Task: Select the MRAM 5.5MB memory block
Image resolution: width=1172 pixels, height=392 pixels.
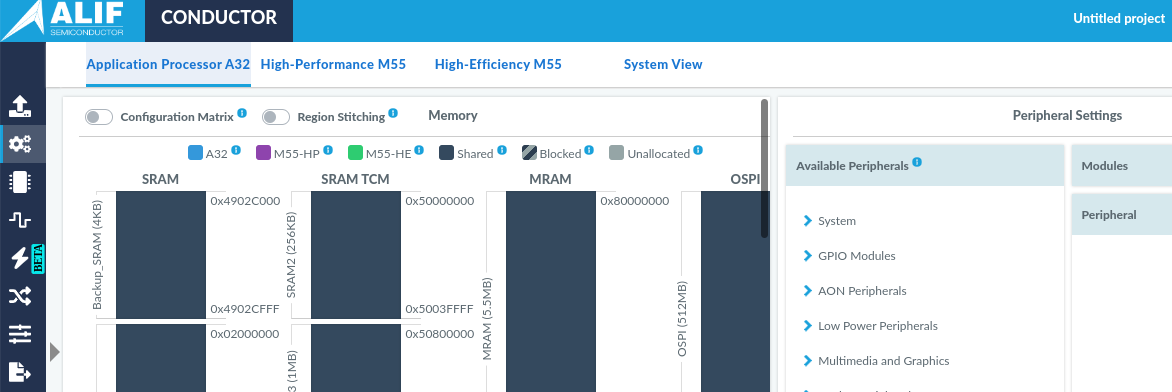Action: pos(551,292)
